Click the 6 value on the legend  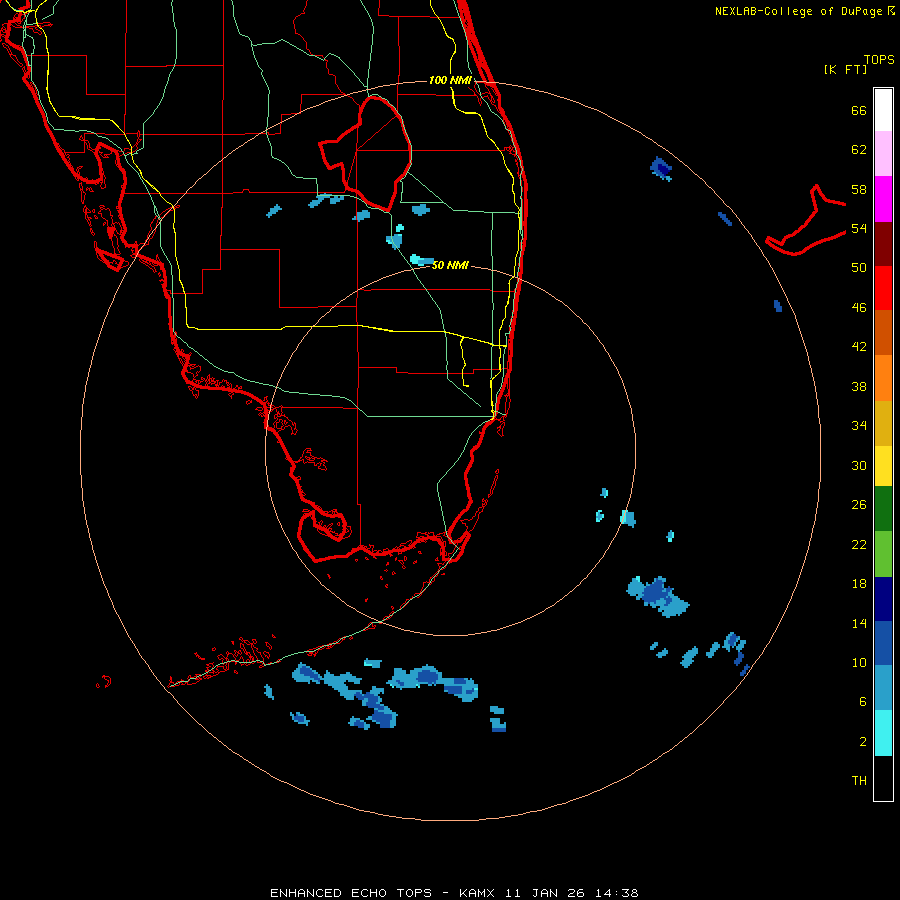(x=862, y=702)
